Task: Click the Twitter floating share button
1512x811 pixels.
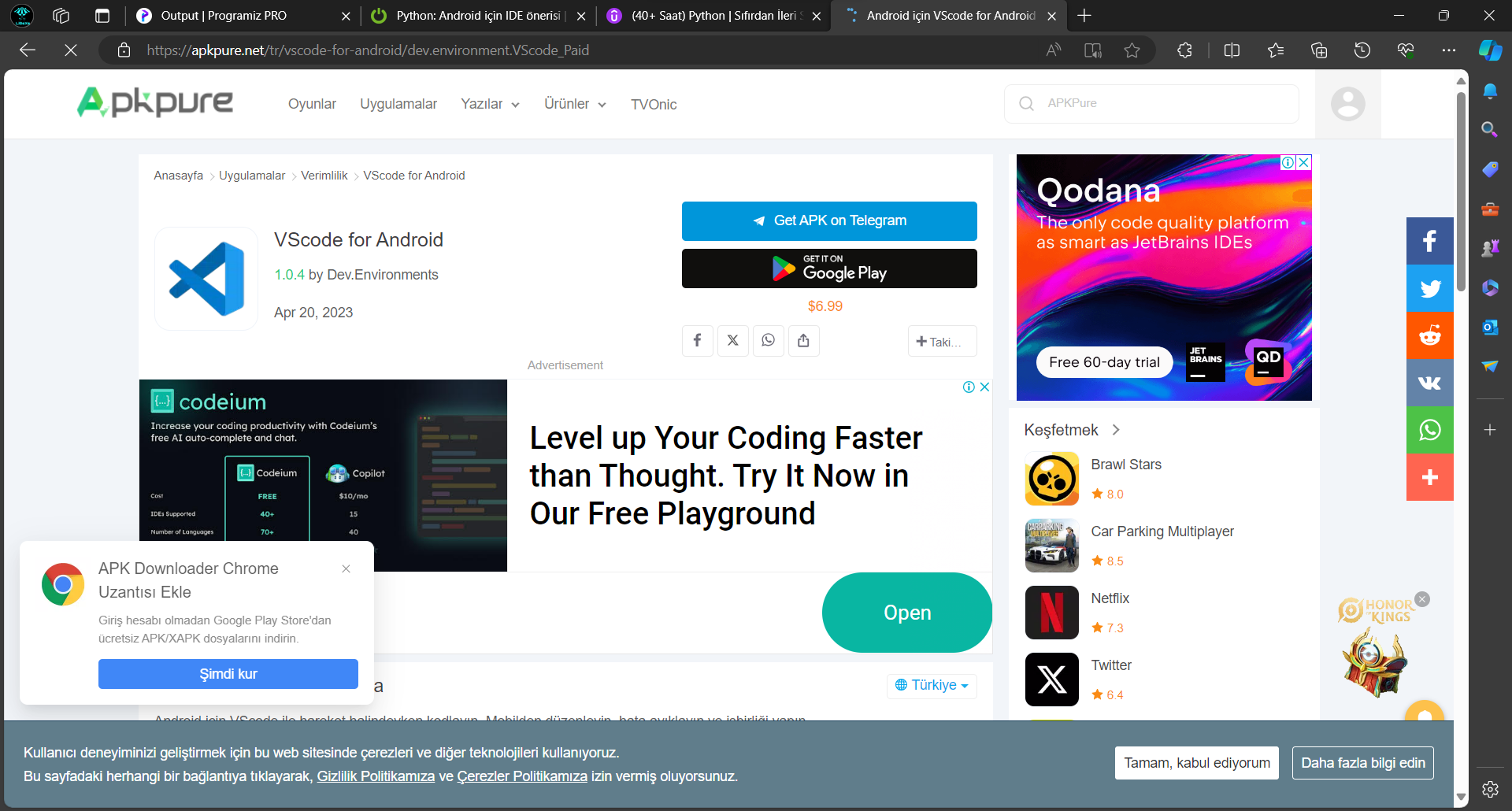Action: coord(1430,288)
